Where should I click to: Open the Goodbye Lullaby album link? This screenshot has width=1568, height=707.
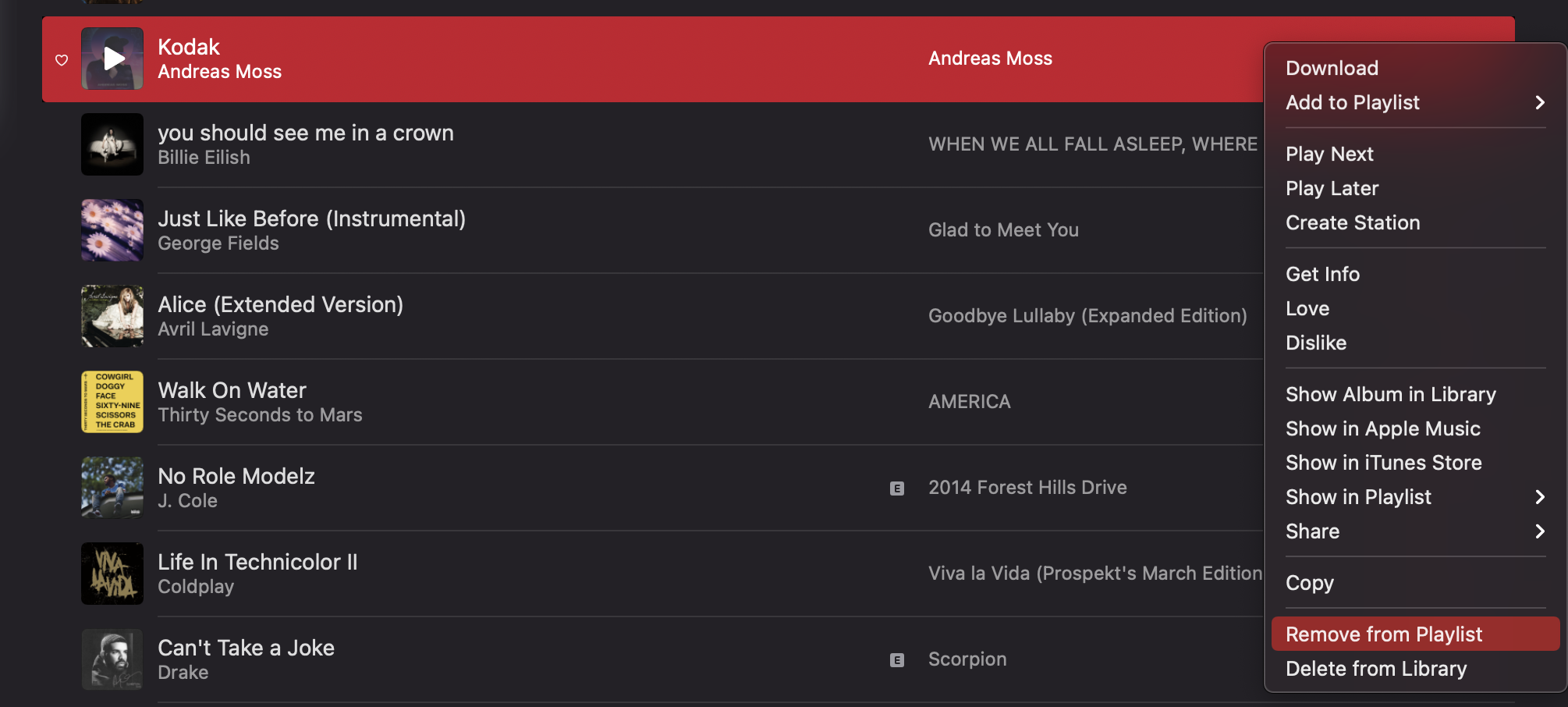click(x=1087, y=316)
